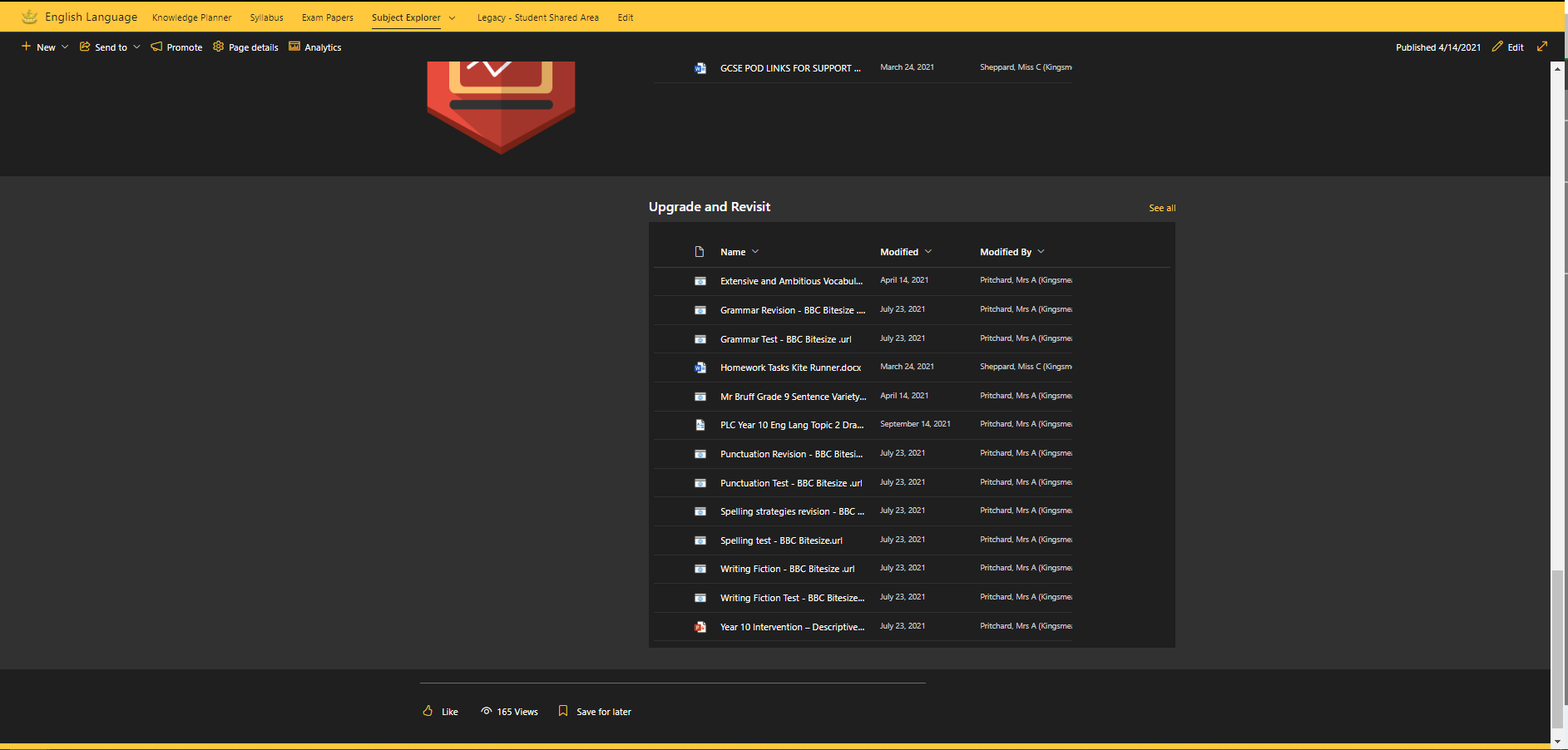
Task: Click the file type column header icon
Action: pos(700,252)
